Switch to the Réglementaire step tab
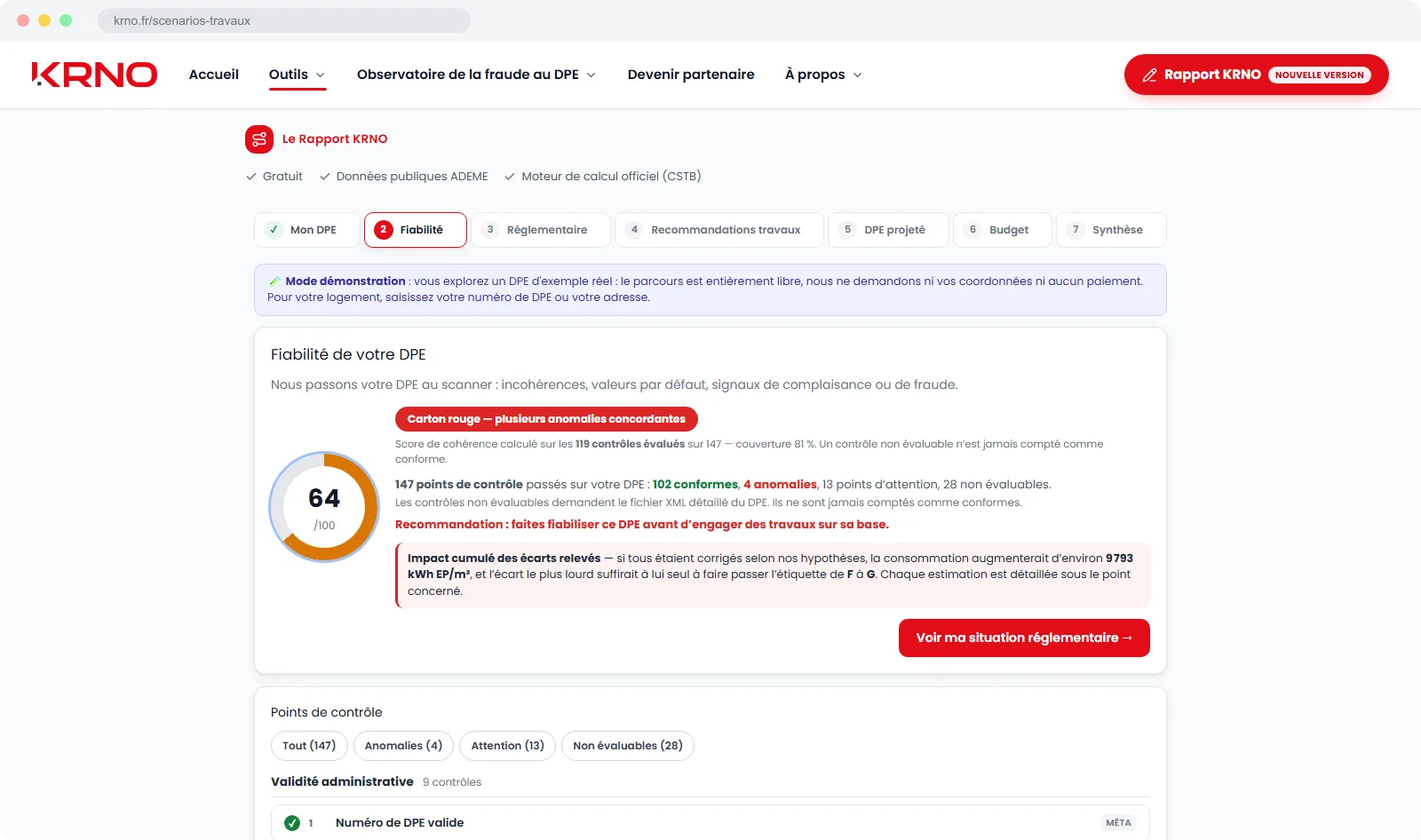This screenshot has width=1421, height=840. (x=541, y=230)
